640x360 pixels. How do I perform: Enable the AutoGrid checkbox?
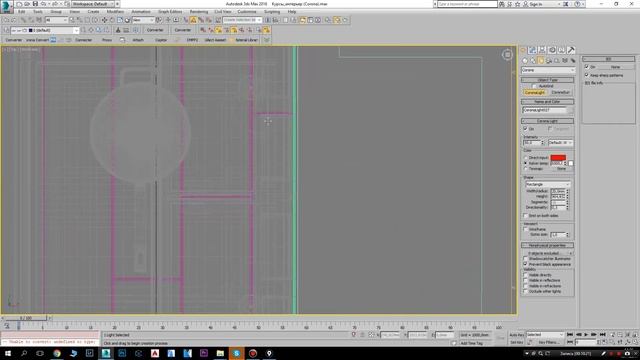(x=534, y=86)
